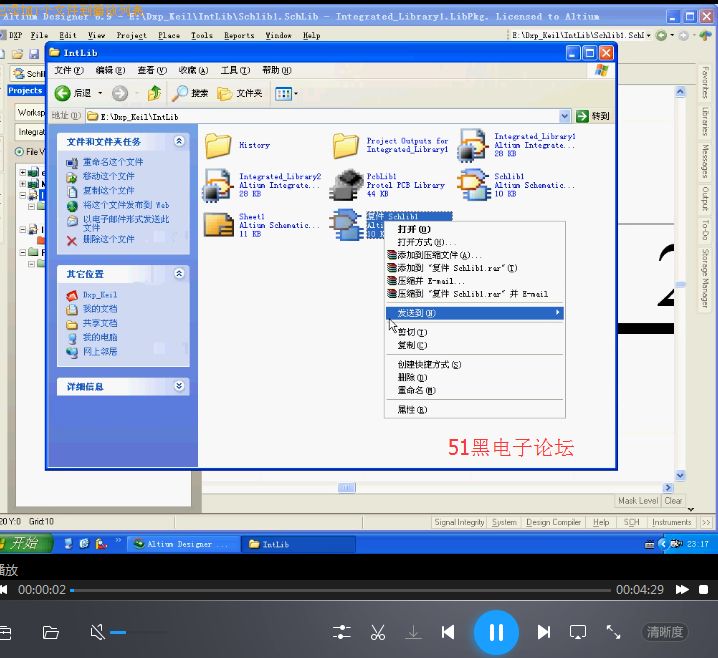
Task: Switch to Altium Projects panel tab
Action: 25,91
